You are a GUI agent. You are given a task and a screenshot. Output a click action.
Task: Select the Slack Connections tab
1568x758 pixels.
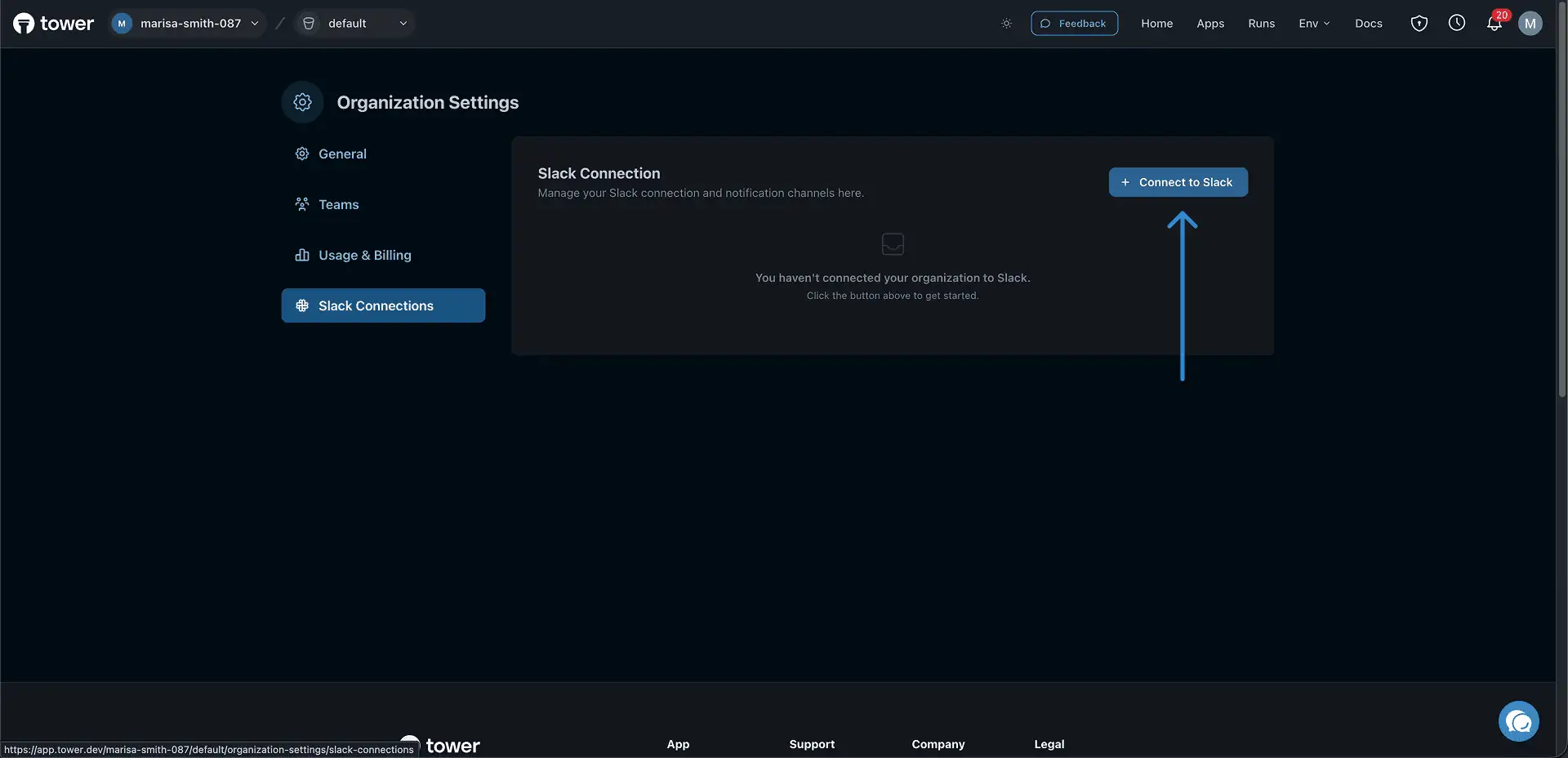click(383, 305)
